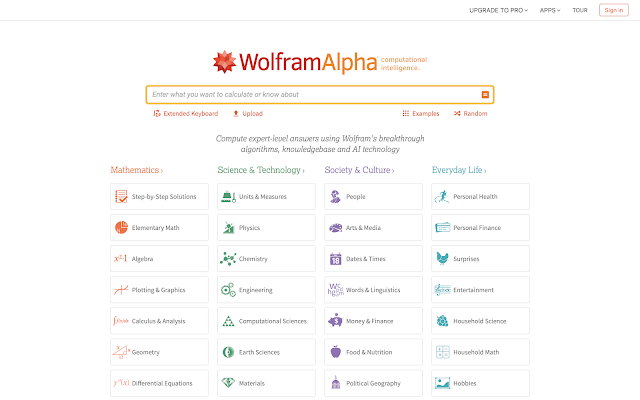
Task: Click the orange compute button in search box
Action: click(485, 95)
